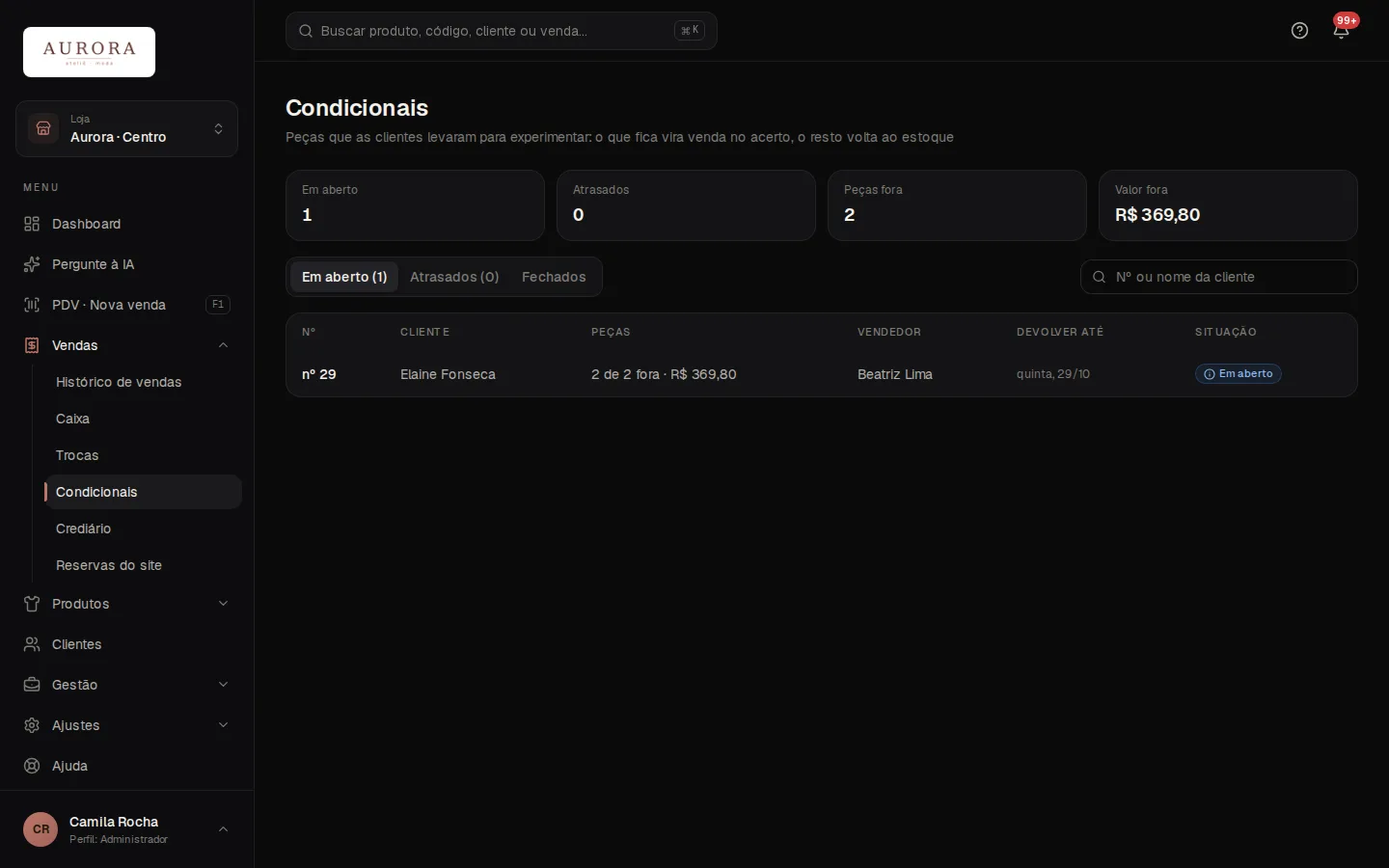Expand the Ajustes submenu chevron
This screenshot has height=868, width=1389.
pyautogui.click(x=223, y=725)
